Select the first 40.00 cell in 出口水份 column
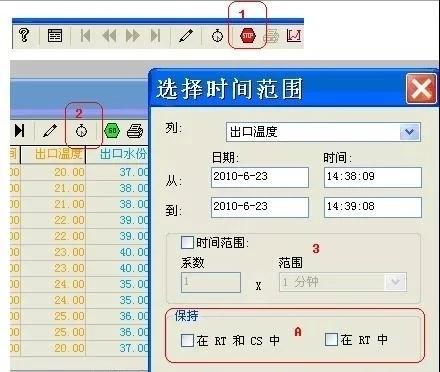This screenshot has width=440, height=372. coord(117,252)
